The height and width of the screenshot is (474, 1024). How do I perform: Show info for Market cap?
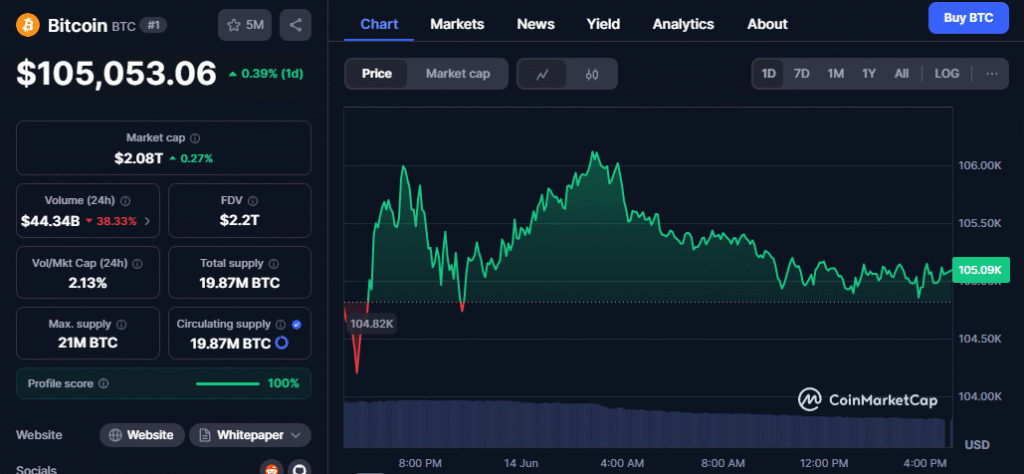point(195,138)
